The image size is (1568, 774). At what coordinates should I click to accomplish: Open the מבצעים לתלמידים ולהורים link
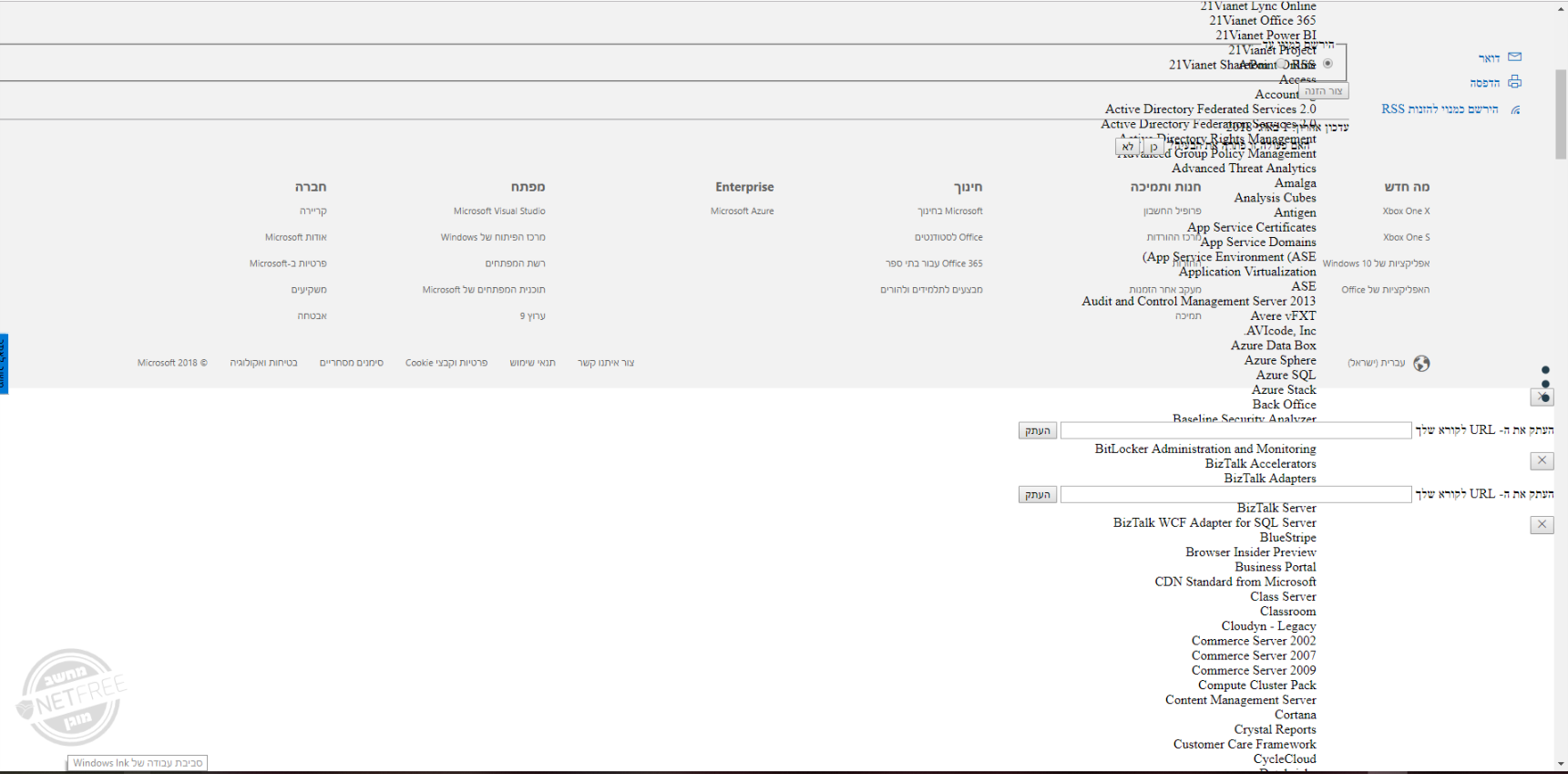tap(931, 291)
